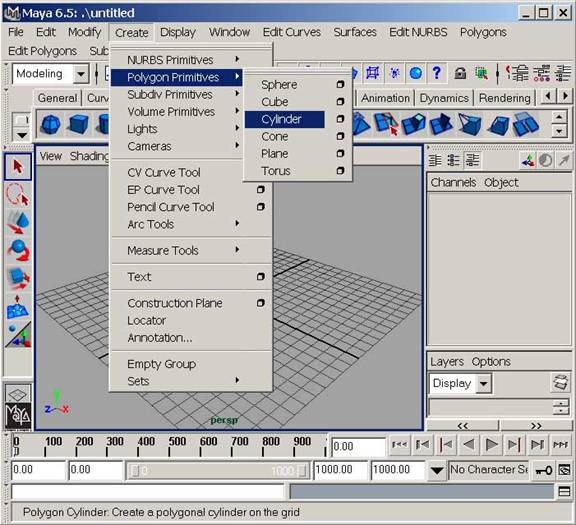Click the folded polygon faces shelf icon

(442, 125)
